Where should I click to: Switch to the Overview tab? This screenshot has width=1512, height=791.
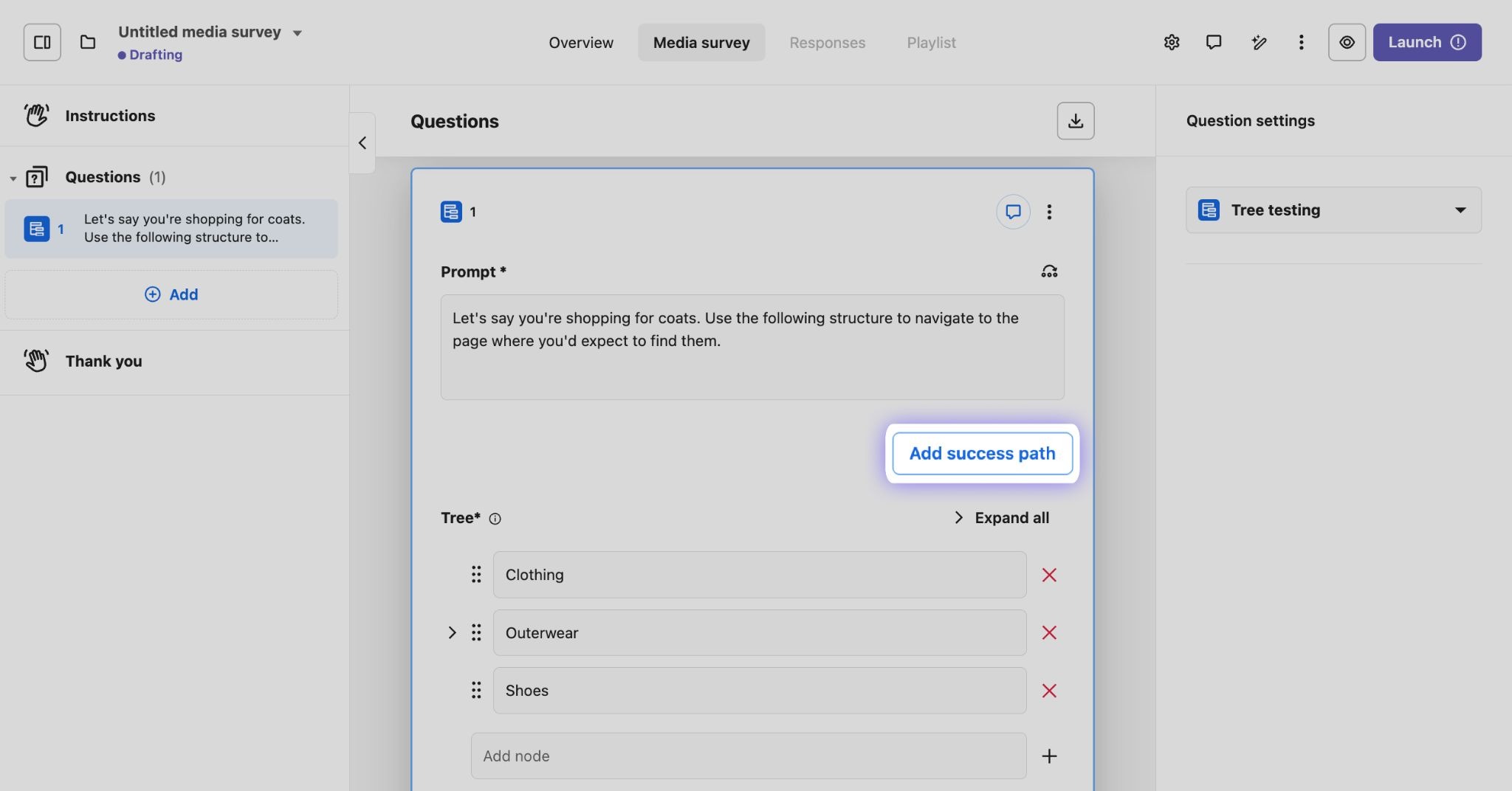[580, 43]
